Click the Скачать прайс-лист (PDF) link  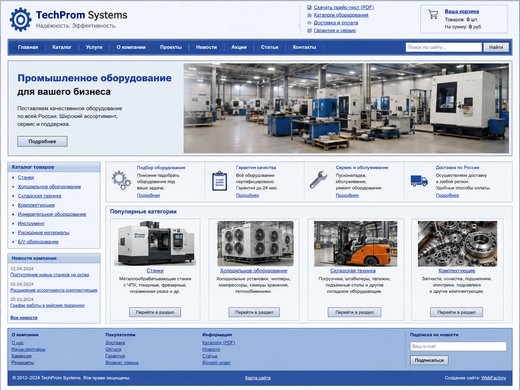tap(344, 7)
